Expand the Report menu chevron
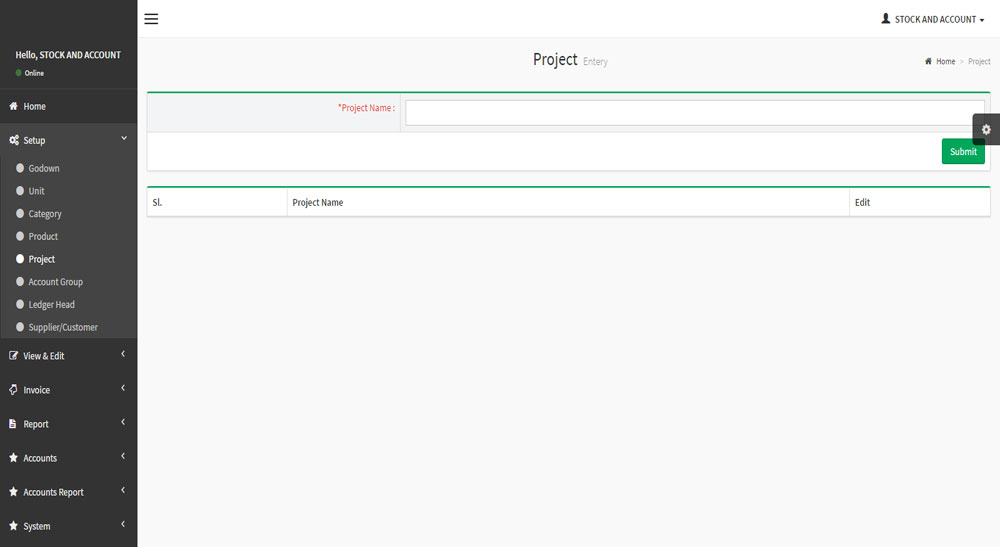 point(123,422)
